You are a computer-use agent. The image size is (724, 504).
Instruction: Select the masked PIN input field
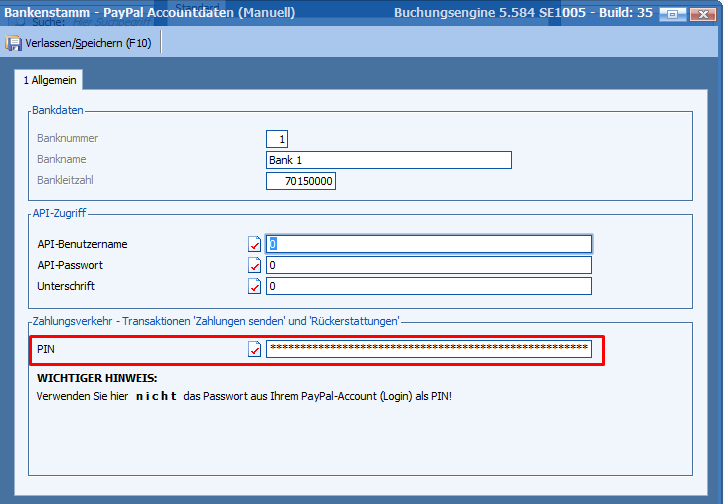pos(428,349)
